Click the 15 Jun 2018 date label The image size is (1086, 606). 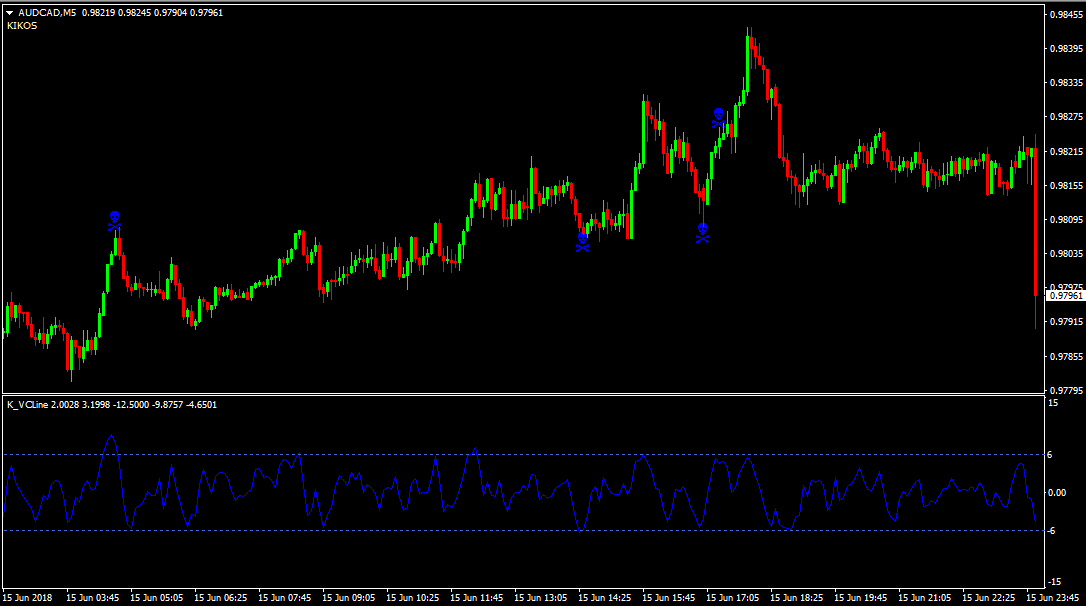point(27,598)
